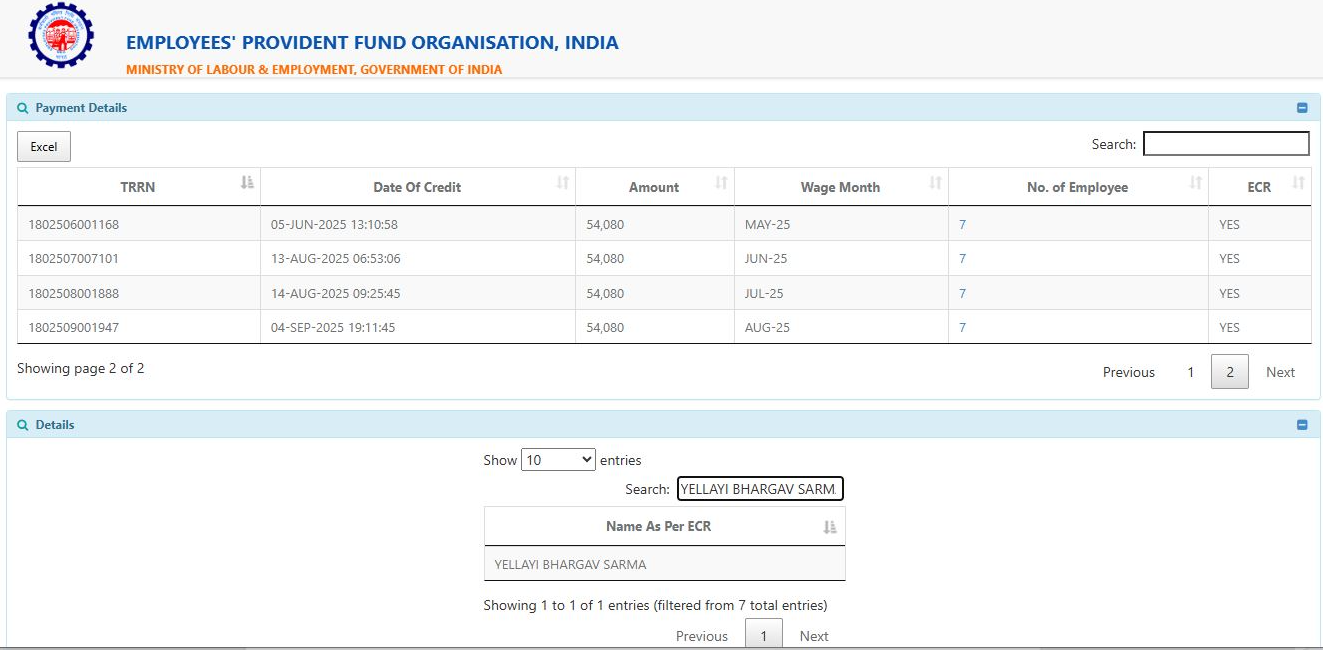Sort by ECR column

(x=1259, y=187)
